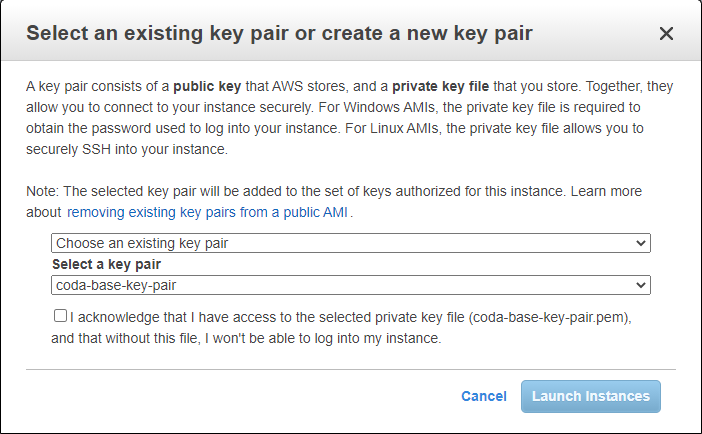
Task: Click the bold "public key" text
Action: point(207,86)
